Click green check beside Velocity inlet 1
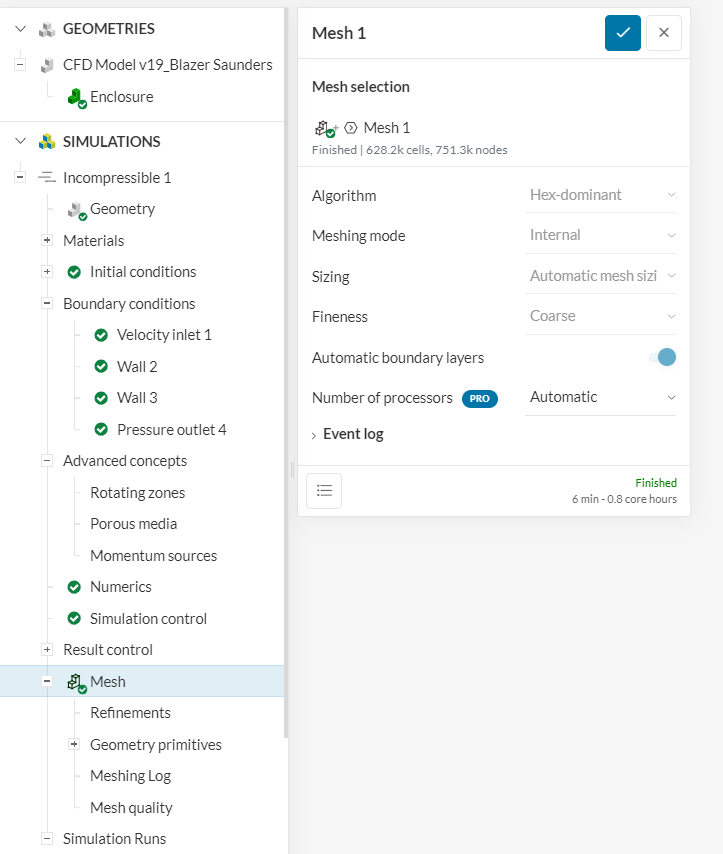 coord(101,335)
